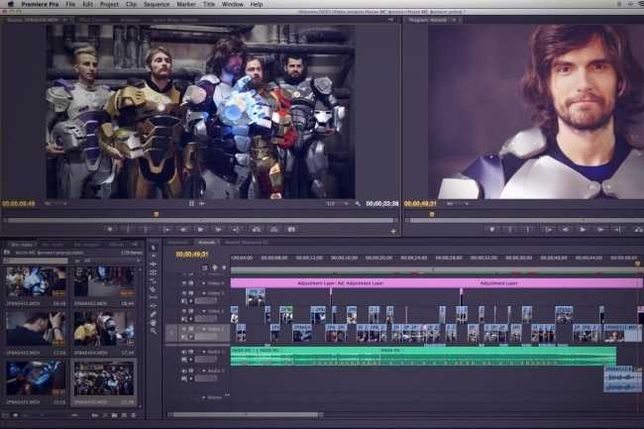Open the Source monitor button editor plus icon

pos(393,232)
